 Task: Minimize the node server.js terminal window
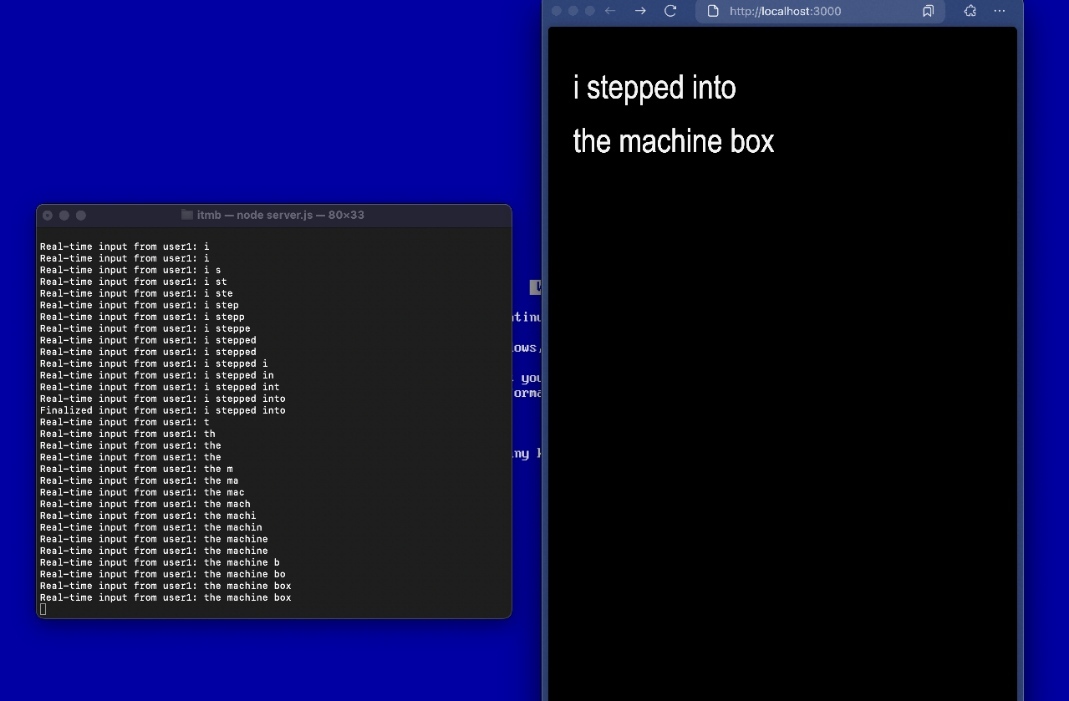[x=64, y=215]
